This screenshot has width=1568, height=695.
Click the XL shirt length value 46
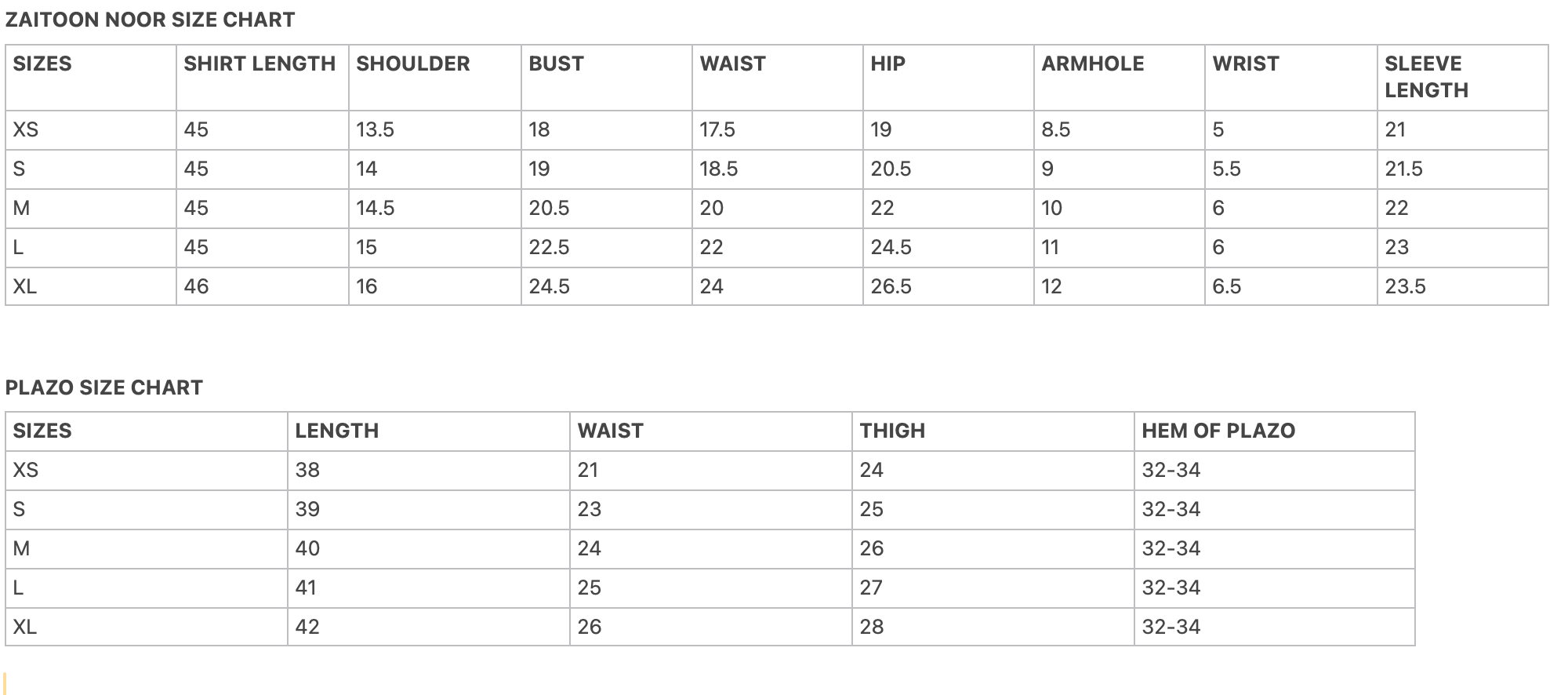pos(196,286)
